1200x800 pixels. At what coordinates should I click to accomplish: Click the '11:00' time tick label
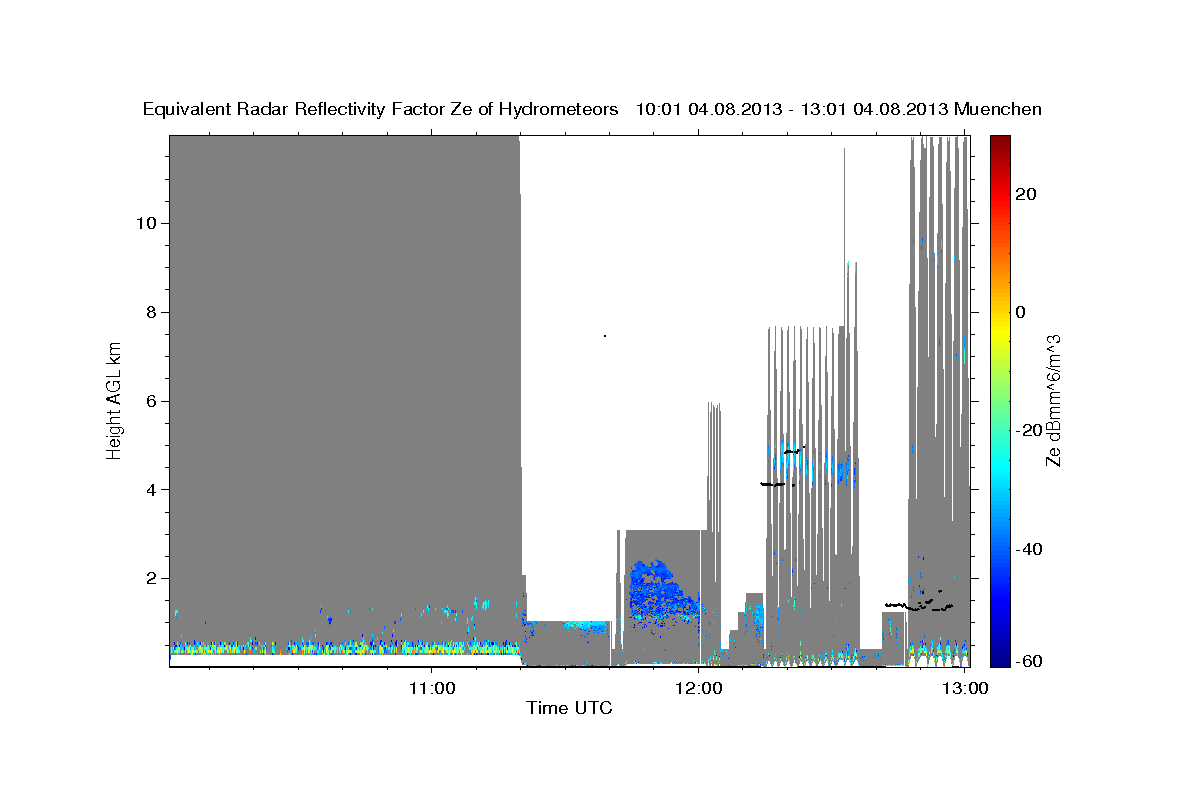point(432,688)
